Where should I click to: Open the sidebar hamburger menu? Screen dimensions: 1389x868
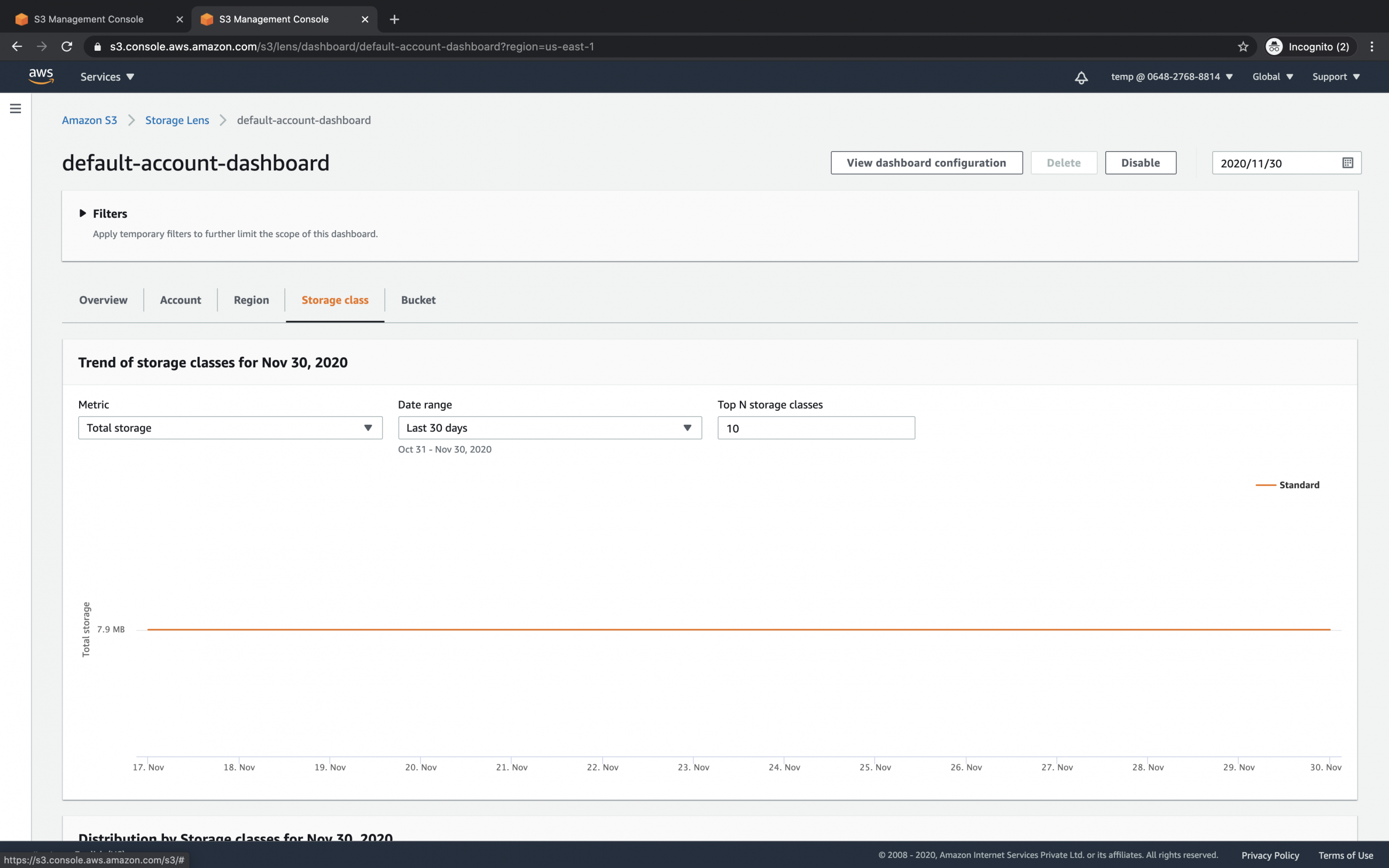click(x=15, y=107)
